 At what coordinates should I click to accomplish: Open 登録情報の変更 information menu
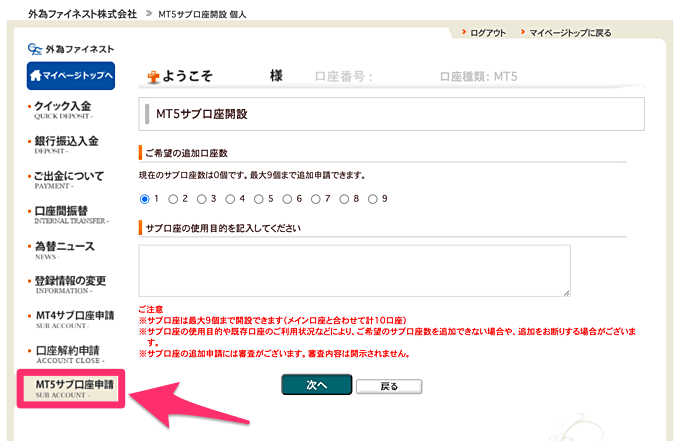[69, 284]
